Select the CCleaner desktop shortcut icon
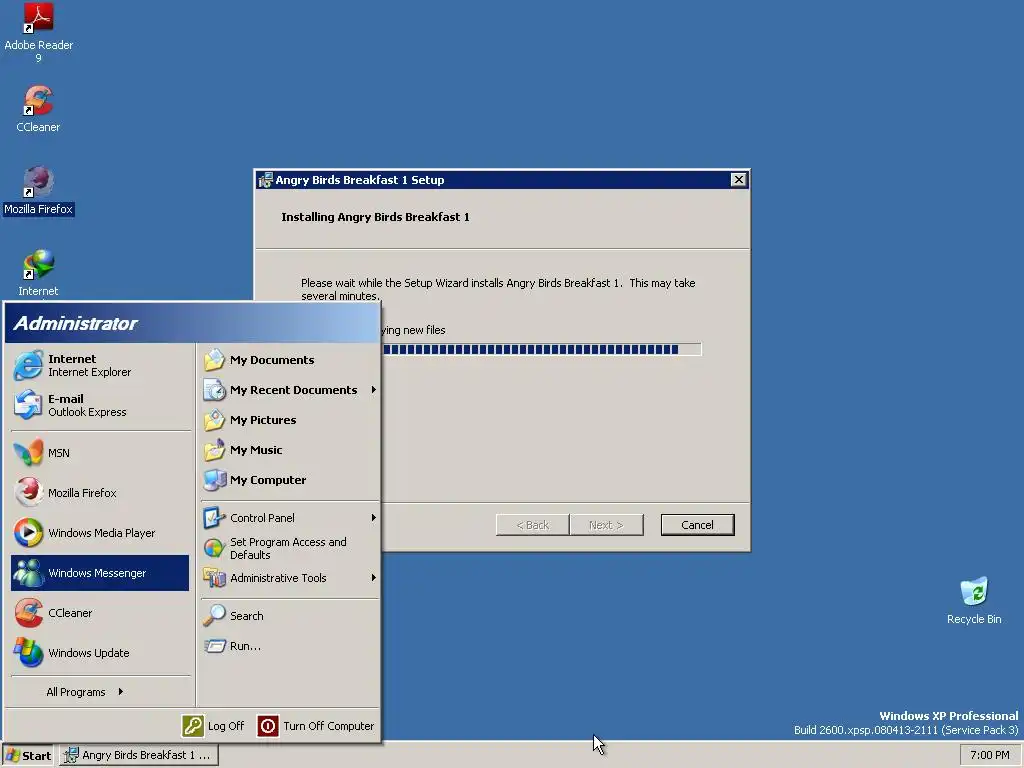The height and width of the screenshot is (768, 1024). (38, 101)
